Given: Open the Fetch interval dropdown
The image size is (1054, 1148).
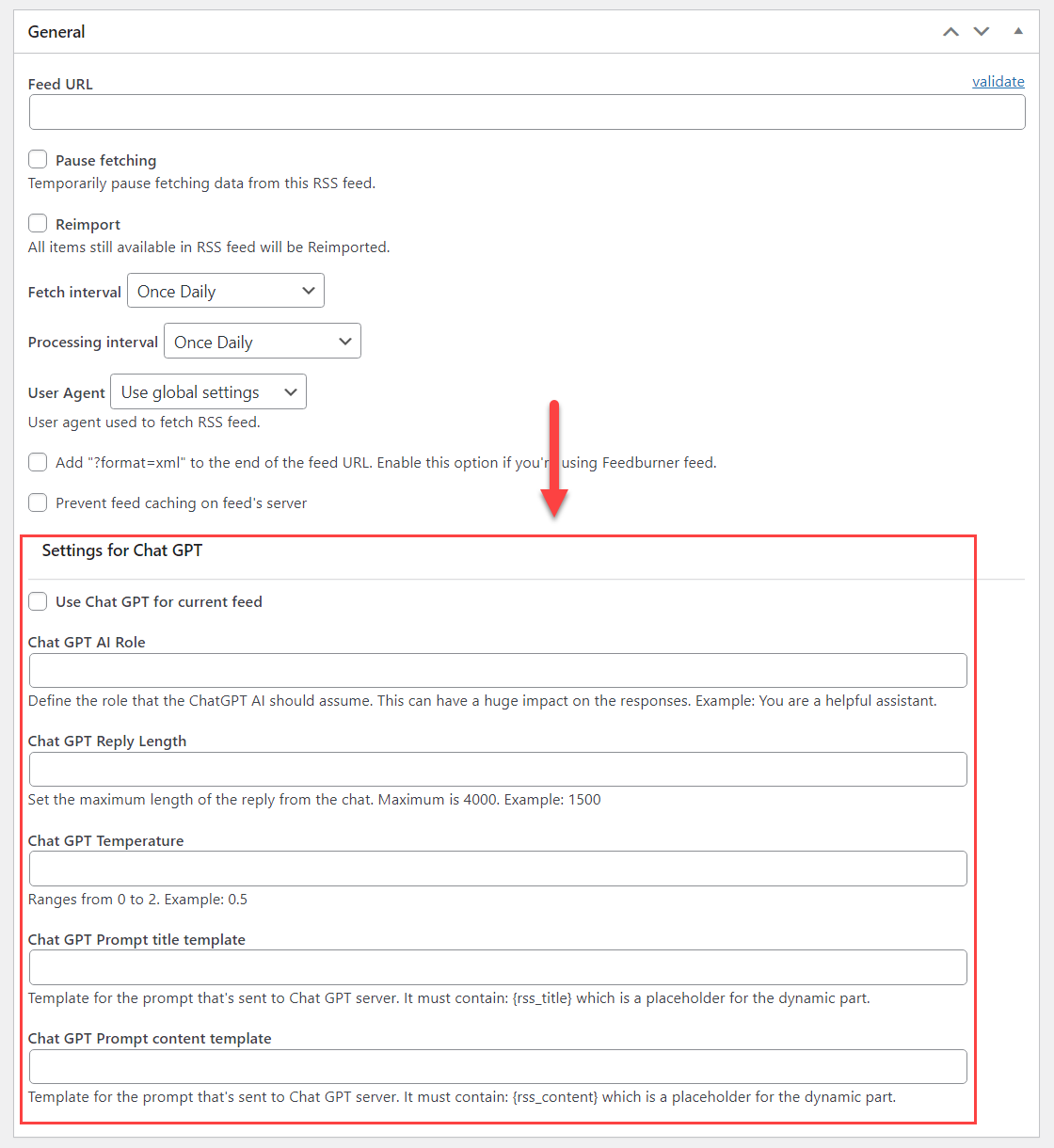Looking at the screenshot, I should [226, 291].
